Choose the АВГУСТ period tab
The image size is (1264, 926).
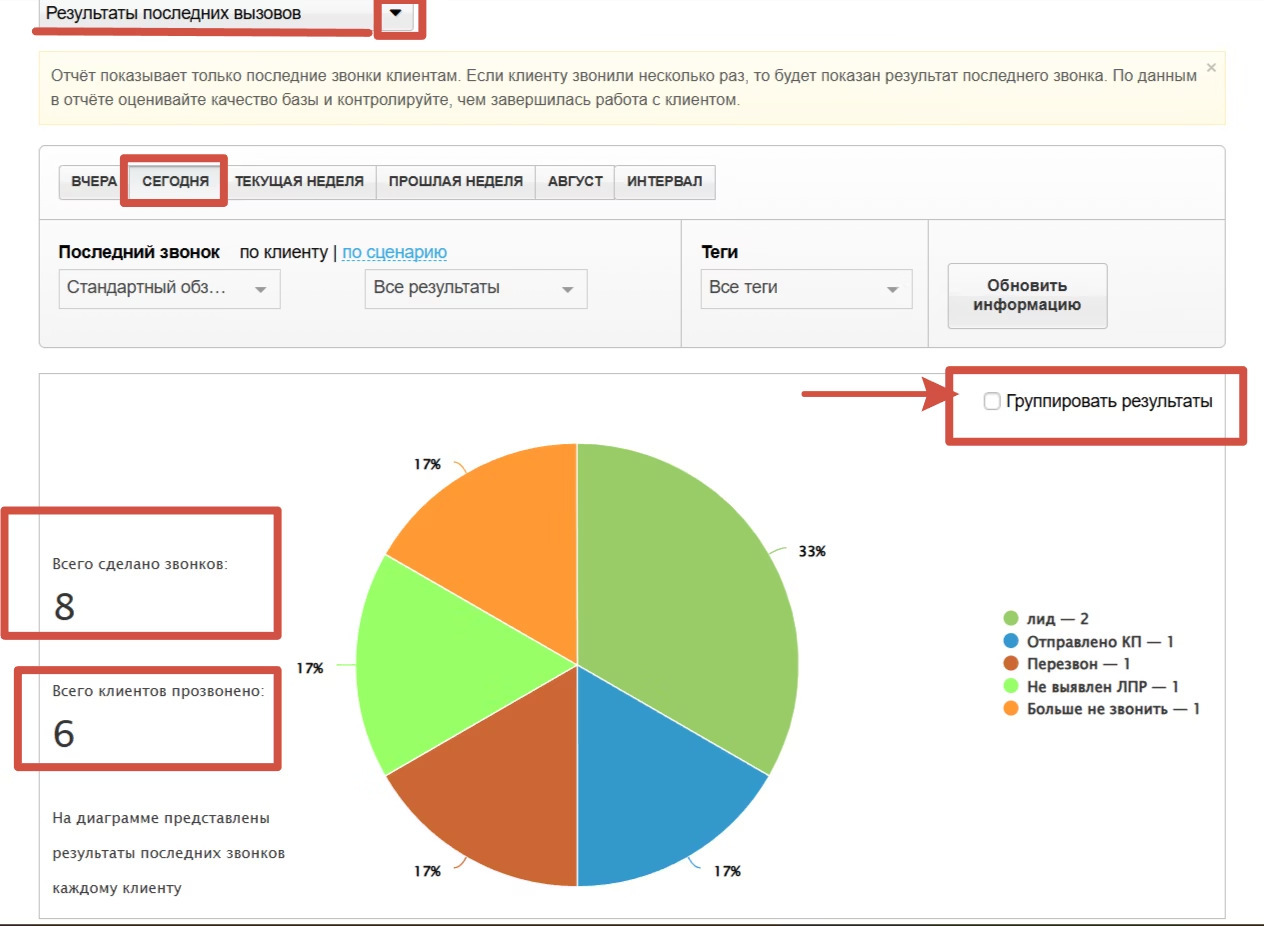click(x=575, y=182)
